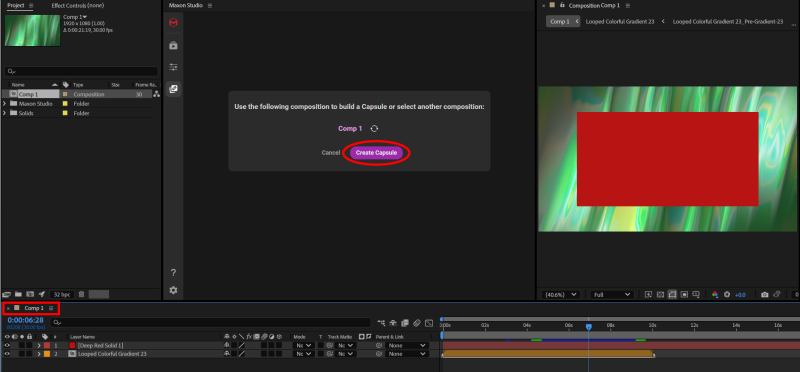Toggle motion blur switch in timeline header
The width and height of the screenshot is (800, 372).
tap(417, 323)
